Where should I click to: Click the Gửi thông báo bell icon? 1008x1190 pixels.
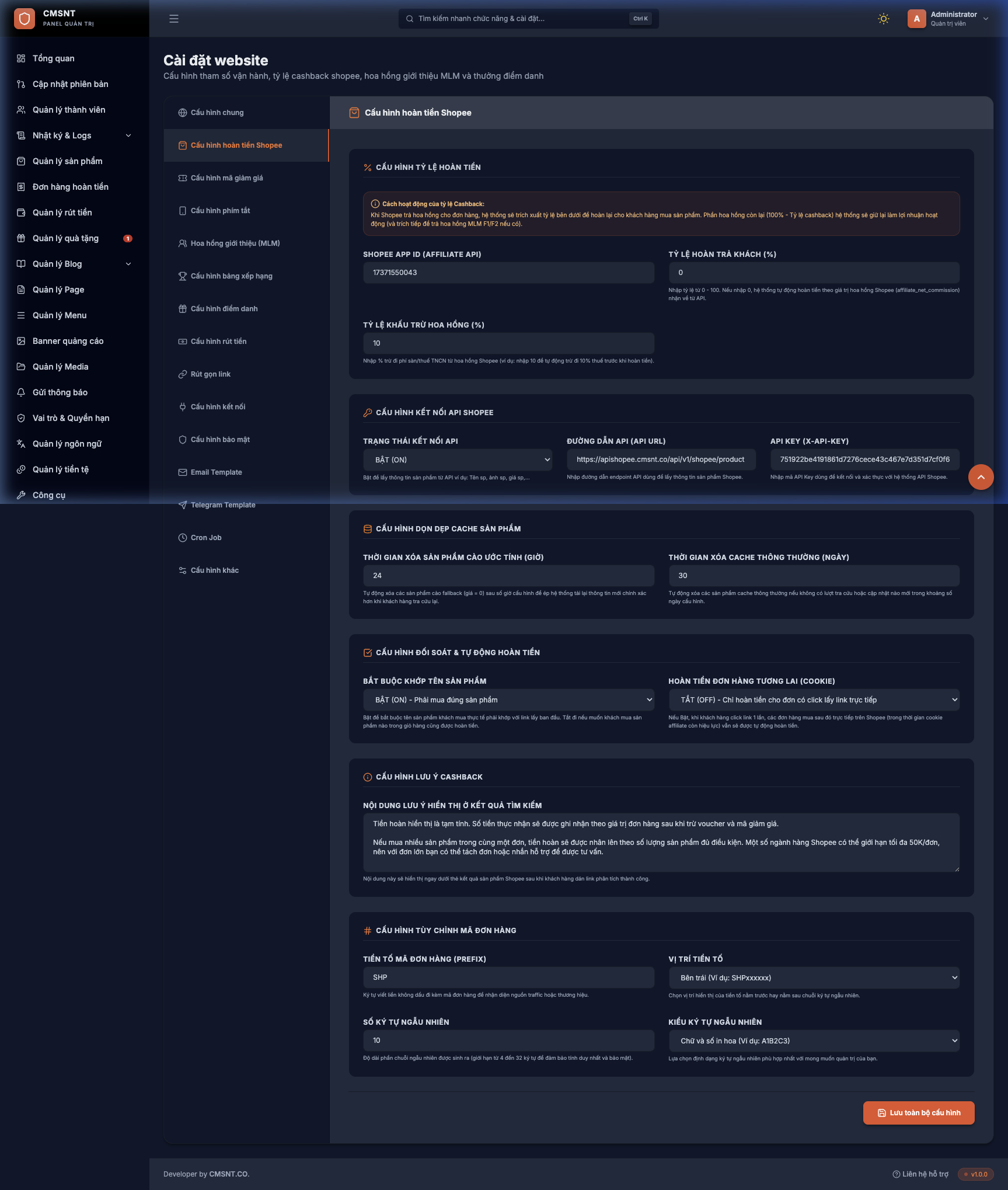(x=21, y=392)
